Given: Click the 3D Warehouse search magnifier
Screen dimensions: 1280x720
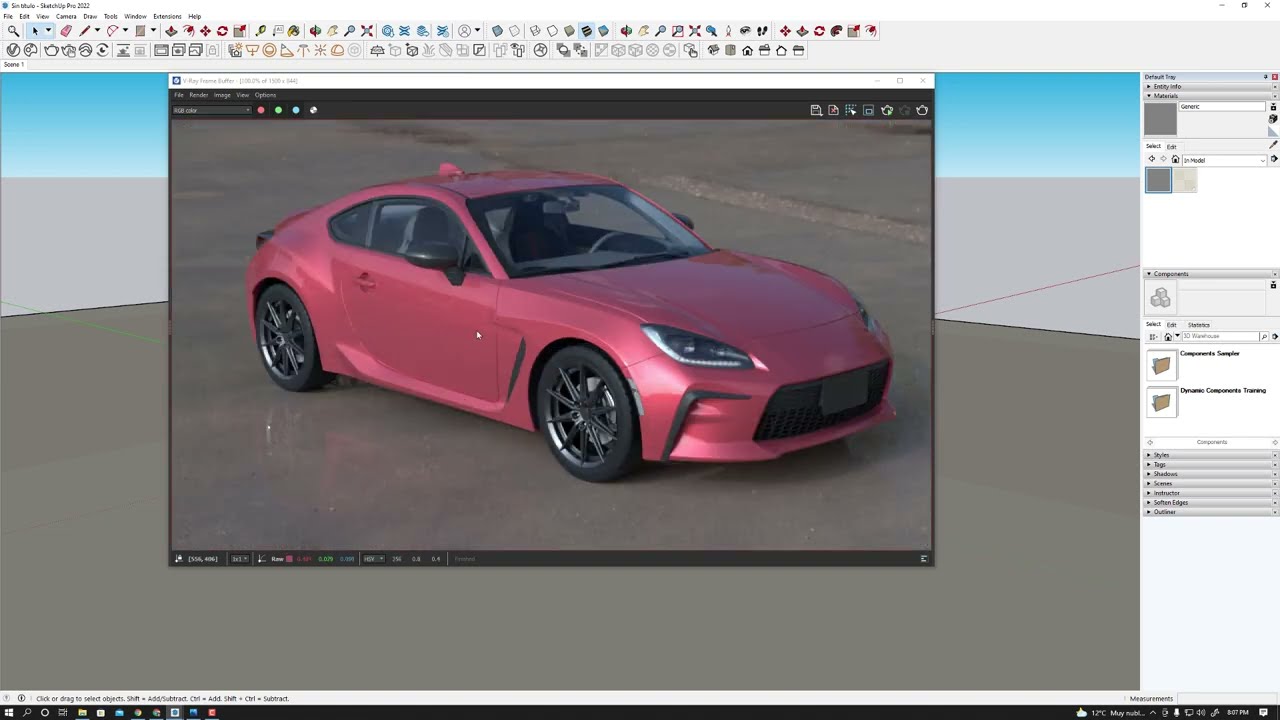Looking at the screenshot, I should click(x=1264, y=337).
